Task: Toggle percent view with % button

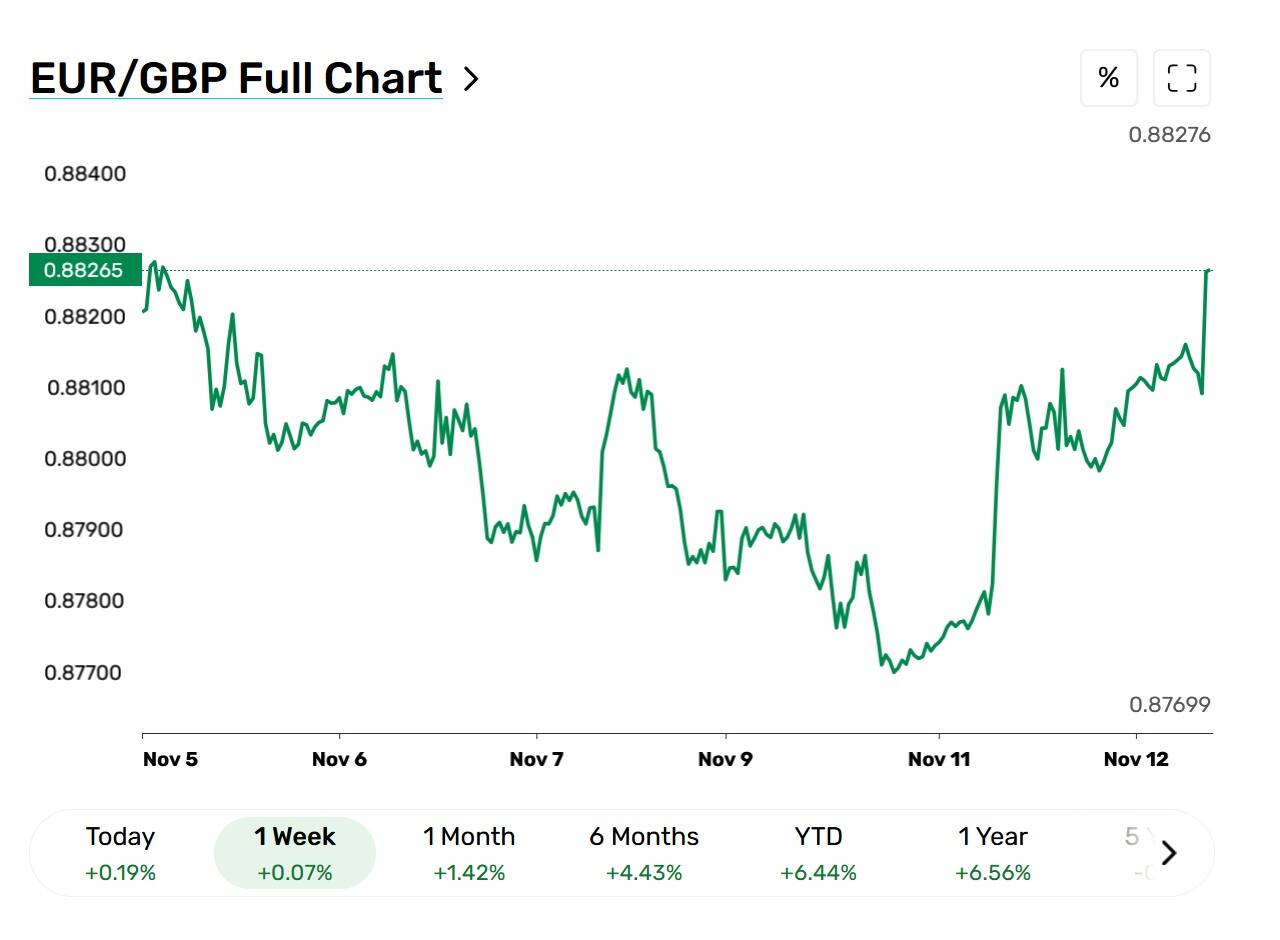Action: pos(1108,78)
